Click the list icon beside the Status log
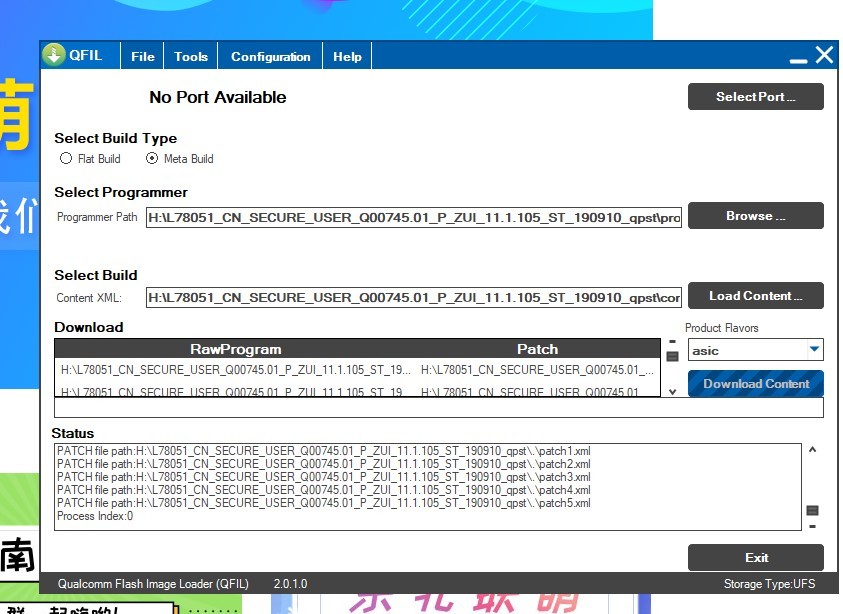The height and width of the screenshot is (614, 843). pyautogui.click(x=812, y=510)
